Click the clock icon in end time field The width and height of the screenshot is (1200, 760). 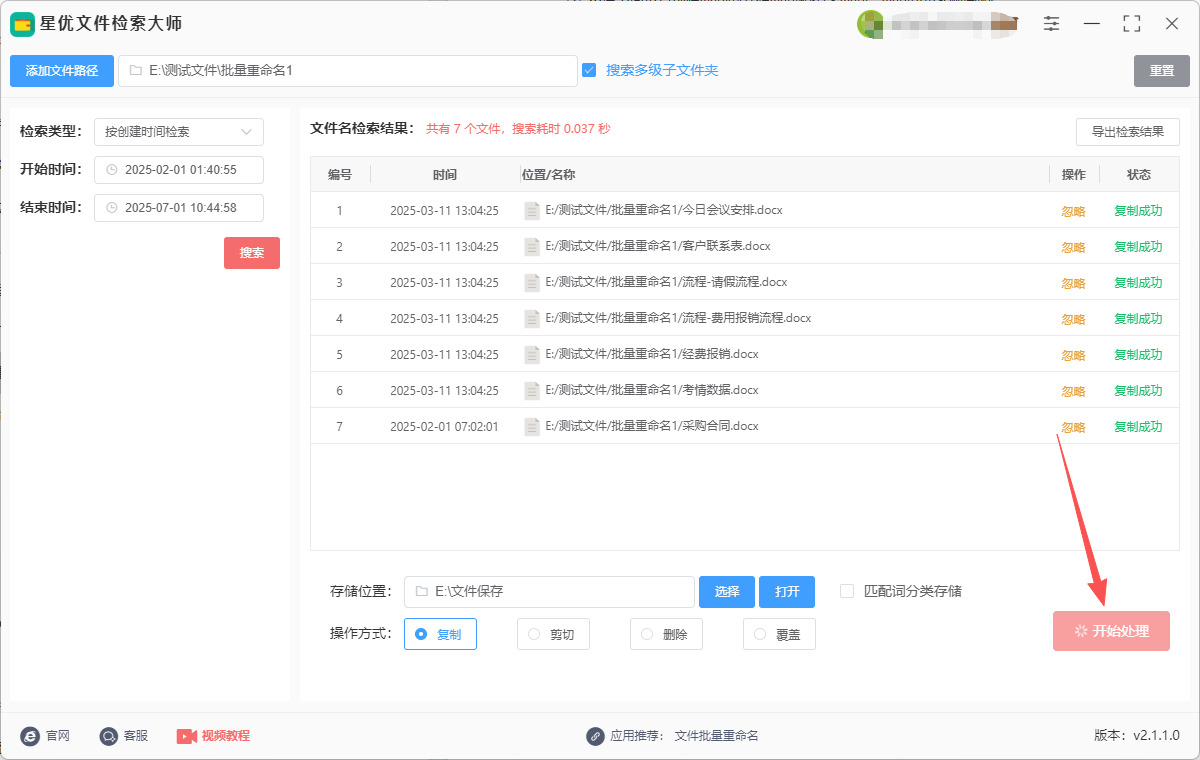pyautogui.click(x=112, y=208)
